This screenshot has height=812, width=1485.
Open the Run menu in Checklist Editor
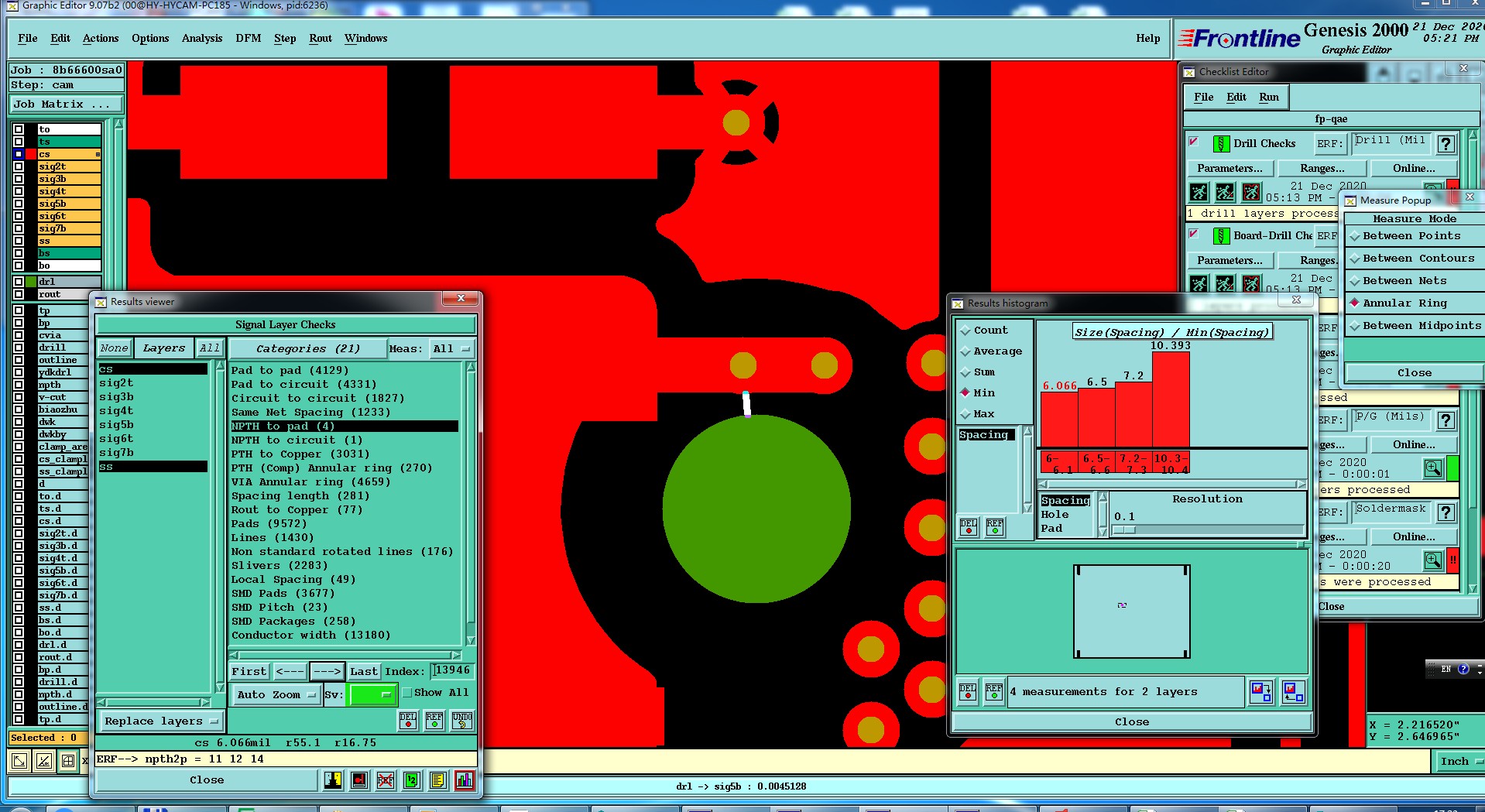(x=1268, y=98)
